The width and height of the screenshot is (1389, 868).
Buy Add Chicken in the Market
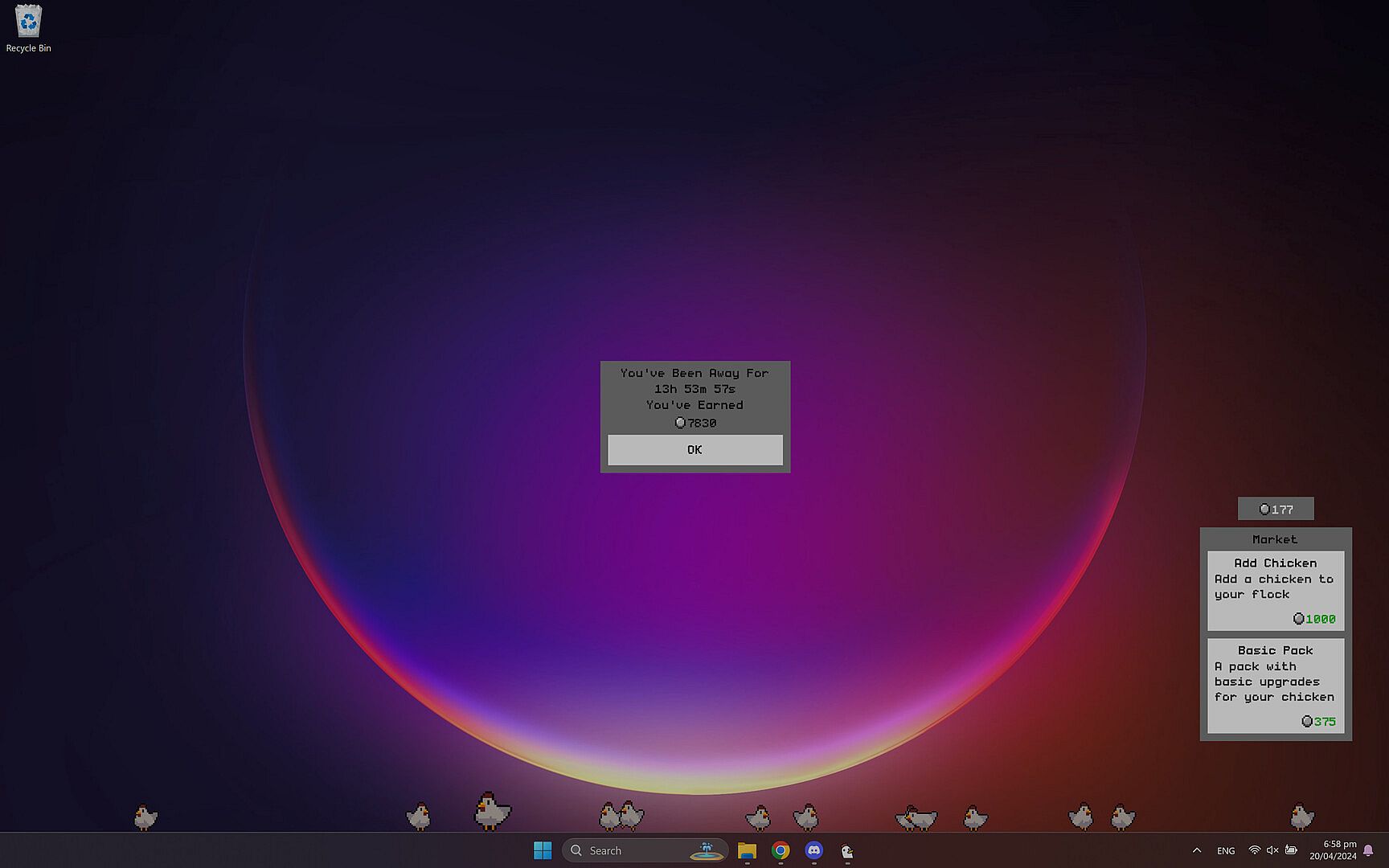[1275, 591]
